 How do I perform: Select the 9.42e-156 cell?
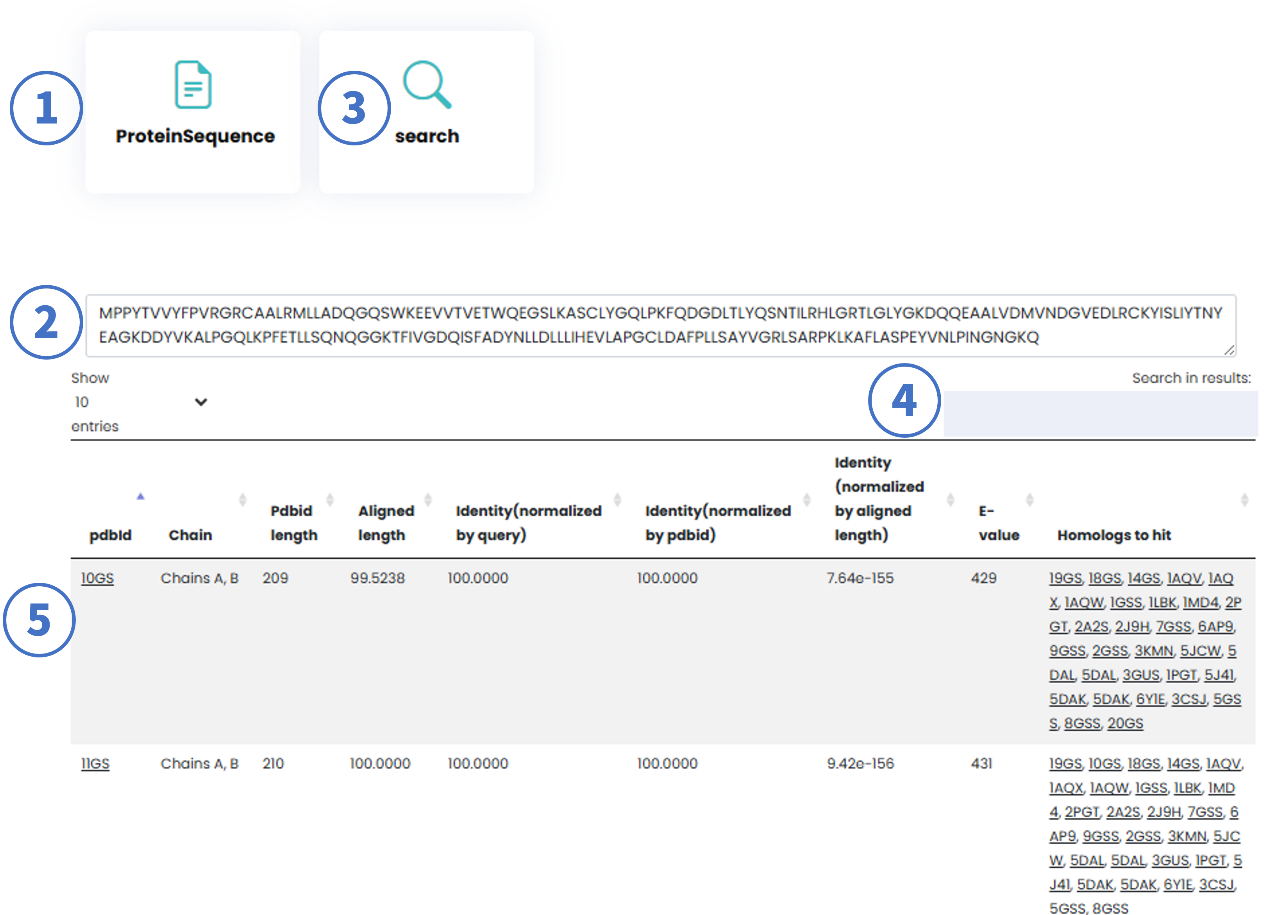860,764
